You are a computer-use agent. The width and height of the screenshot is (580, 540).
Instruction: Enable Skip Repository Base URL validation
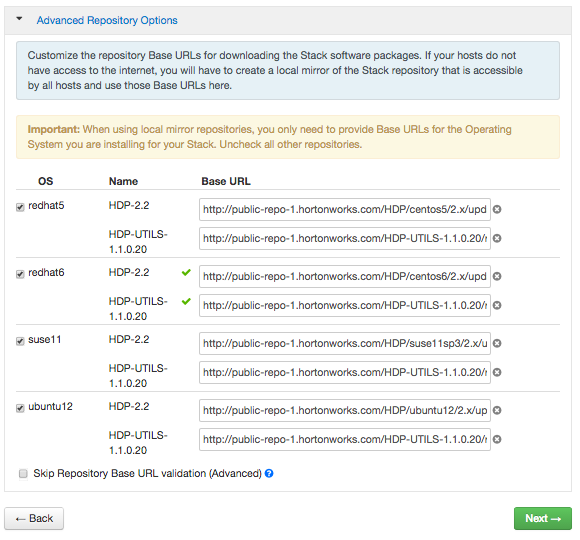23,473
